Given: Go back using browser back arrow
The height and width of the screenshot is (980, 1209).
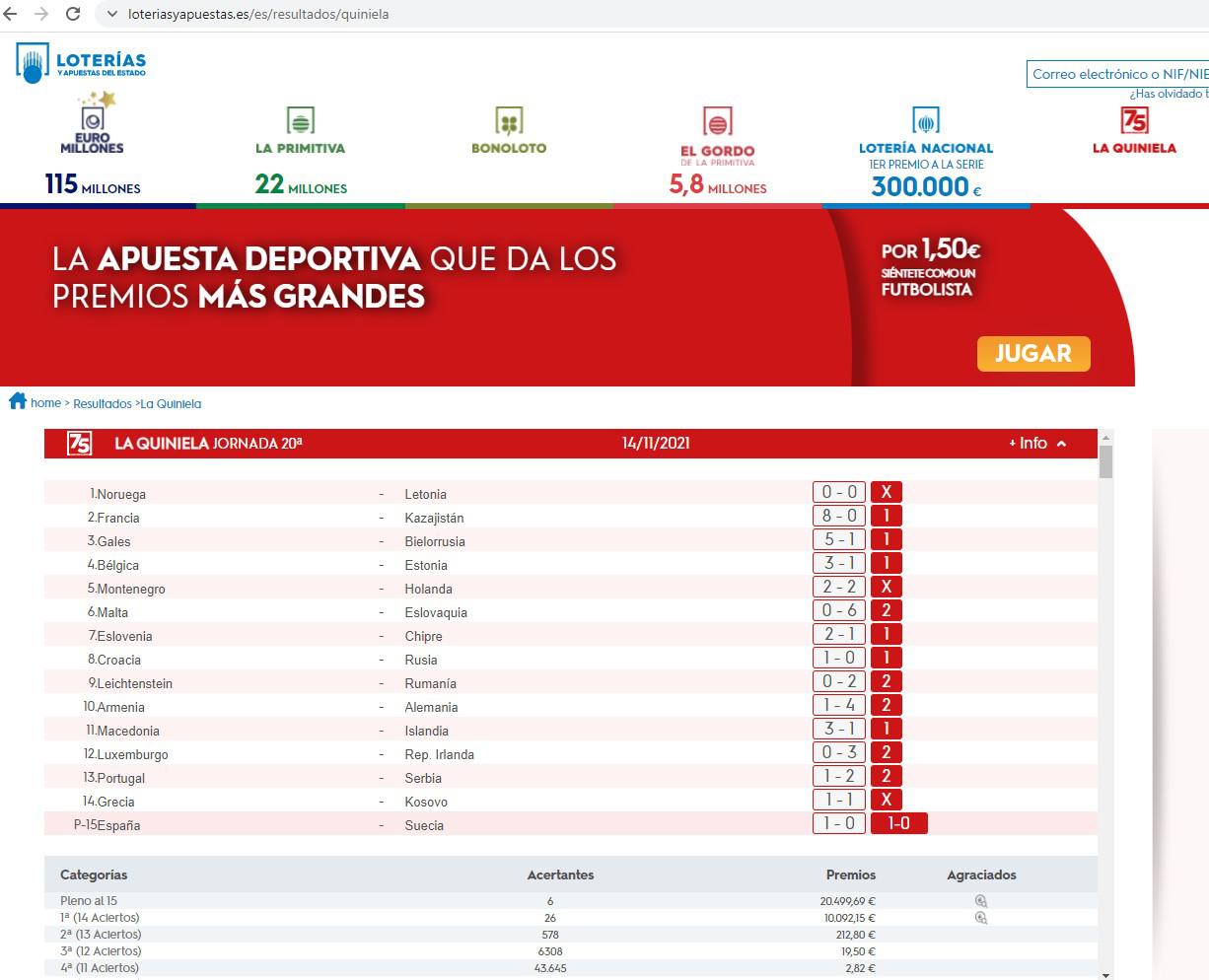Looking at the screenshot, I should click(11, 14).
